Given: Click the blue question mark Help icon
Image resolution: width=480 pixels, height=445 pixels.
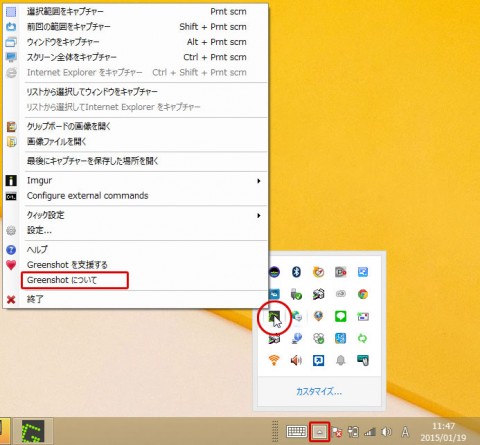Looking at the screenshot, I should pyautogui.click(x=11, y=250).
